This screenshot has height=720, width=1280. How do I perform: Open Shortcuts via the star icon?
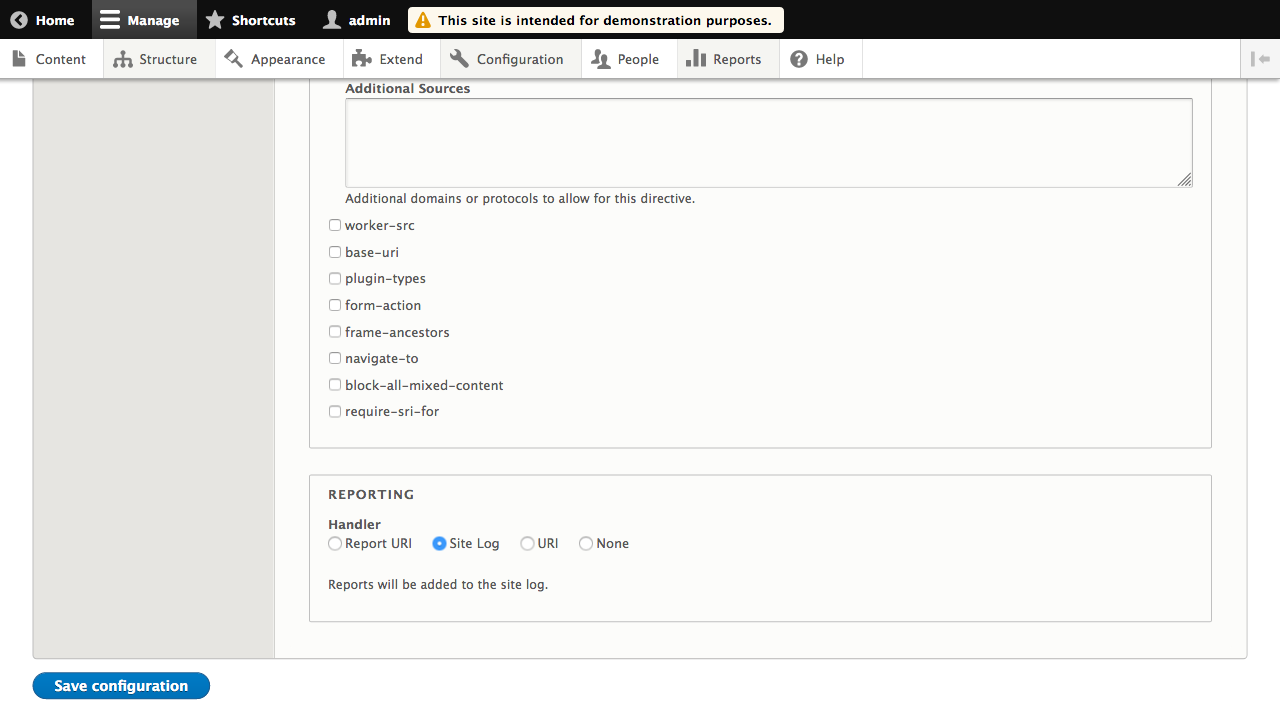click(215, 20)
